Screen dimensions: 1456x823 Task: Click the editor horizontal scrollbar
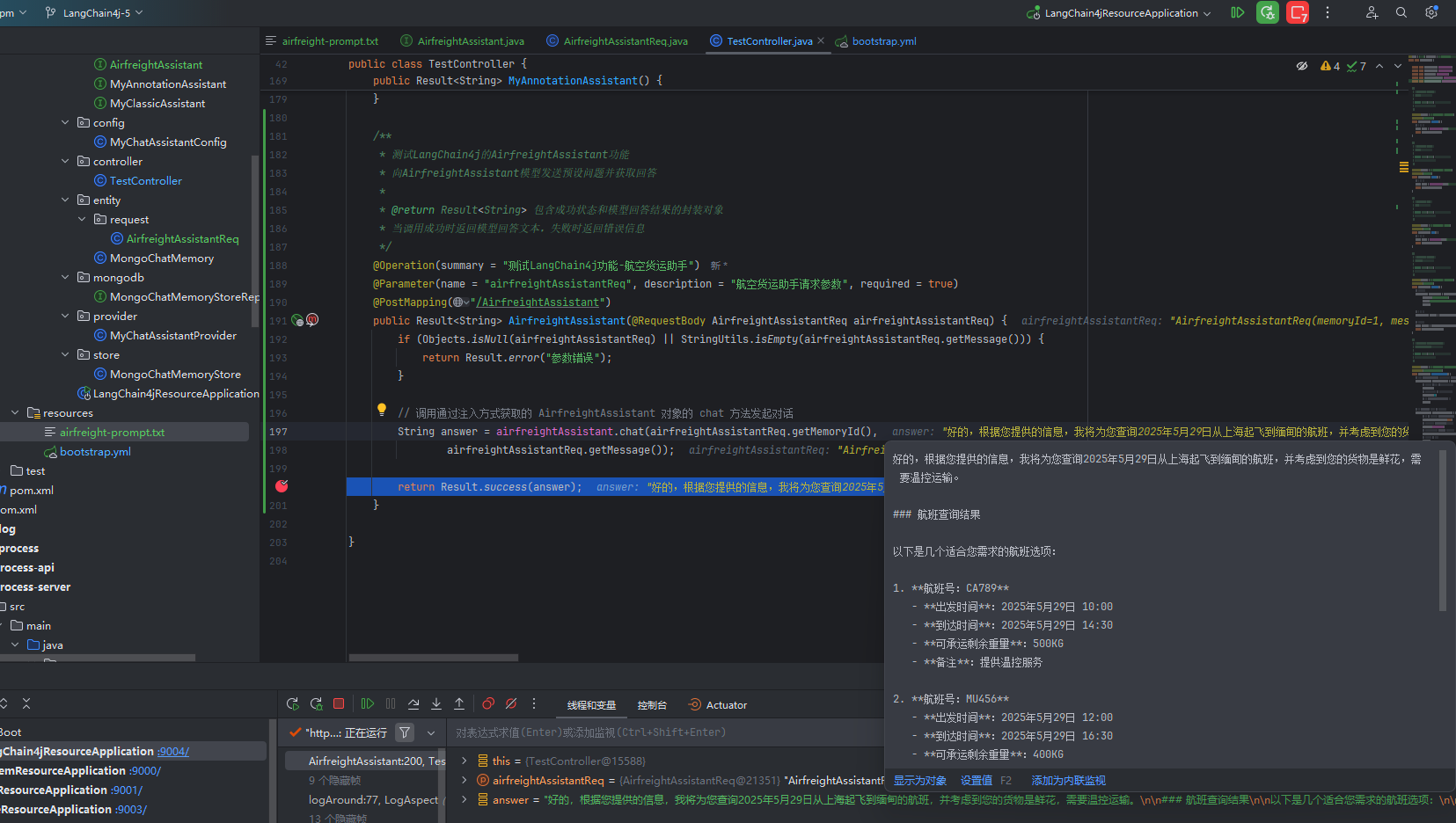click(434, 658)
